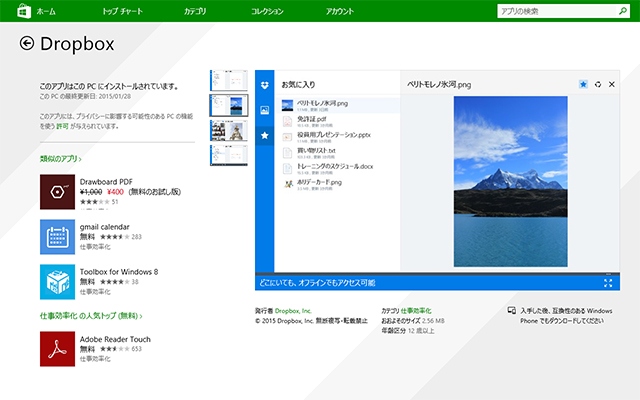Select ホリデーカード.png in the list
This screenshot has height=400, width=640.
click(x=338, y=184)
